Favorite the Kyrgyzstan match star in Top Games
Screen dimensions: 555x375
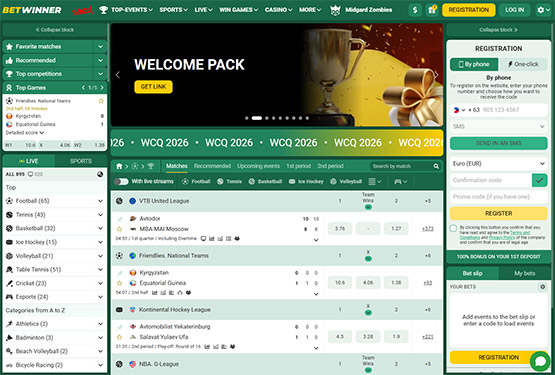click(101, 101)
